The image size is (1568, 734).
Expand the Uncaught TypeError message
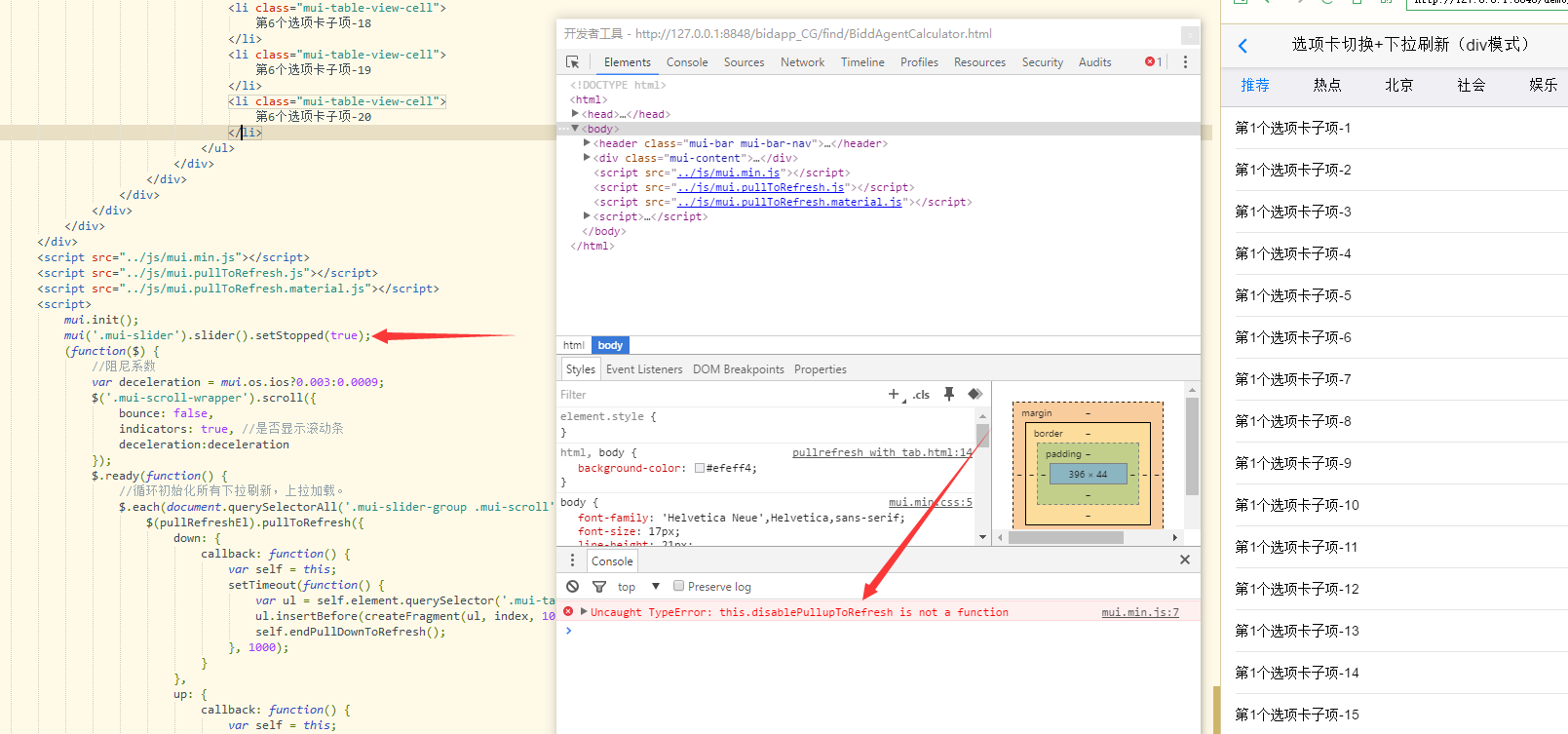(584, 612)
